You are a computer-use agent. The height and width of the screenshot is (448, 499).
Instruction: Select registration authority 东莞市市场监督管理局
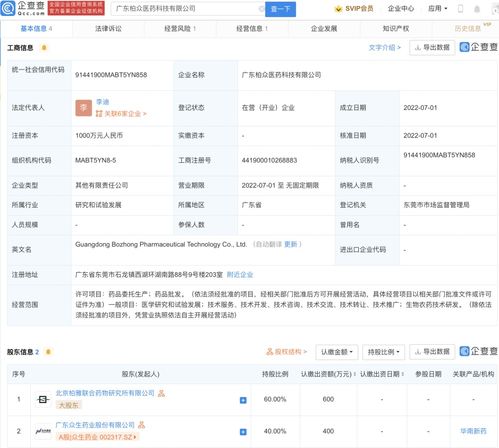click(436, 205)
